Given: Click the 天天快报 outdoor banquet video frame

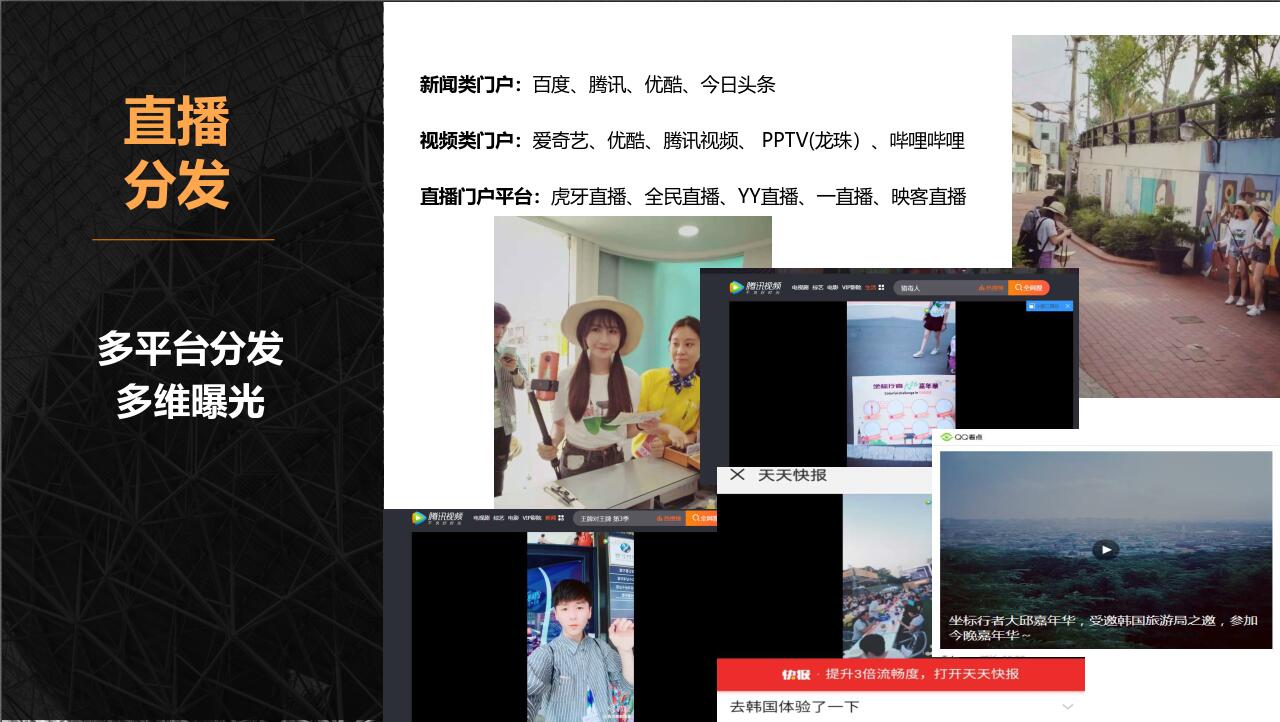Looking at the screenshot, I should point(886,575).
